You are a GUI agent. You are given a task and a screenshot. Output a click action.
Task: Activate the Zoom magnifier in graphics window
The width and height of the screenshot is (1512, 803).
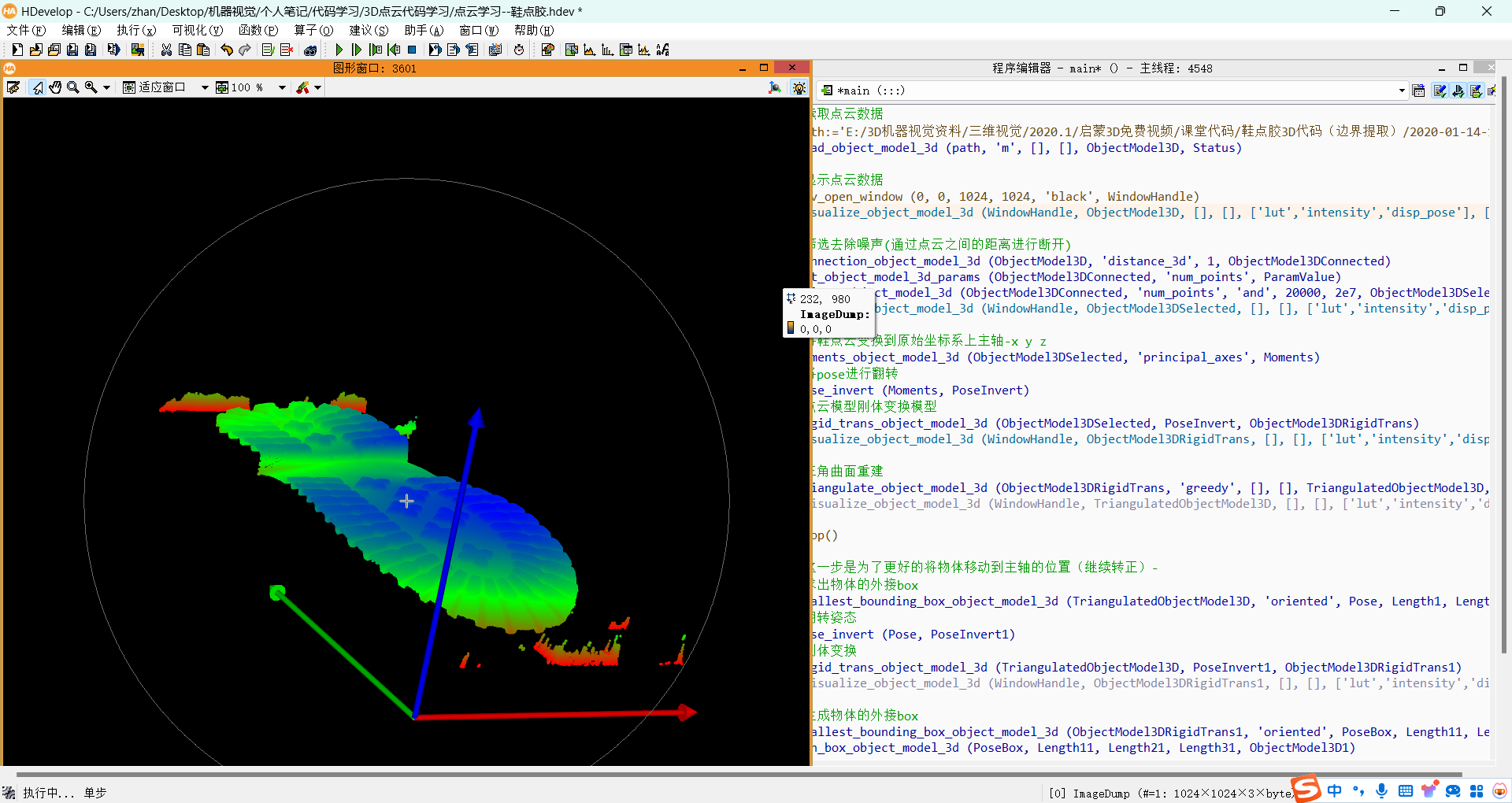pyautogui.click(x=73, y=87)
